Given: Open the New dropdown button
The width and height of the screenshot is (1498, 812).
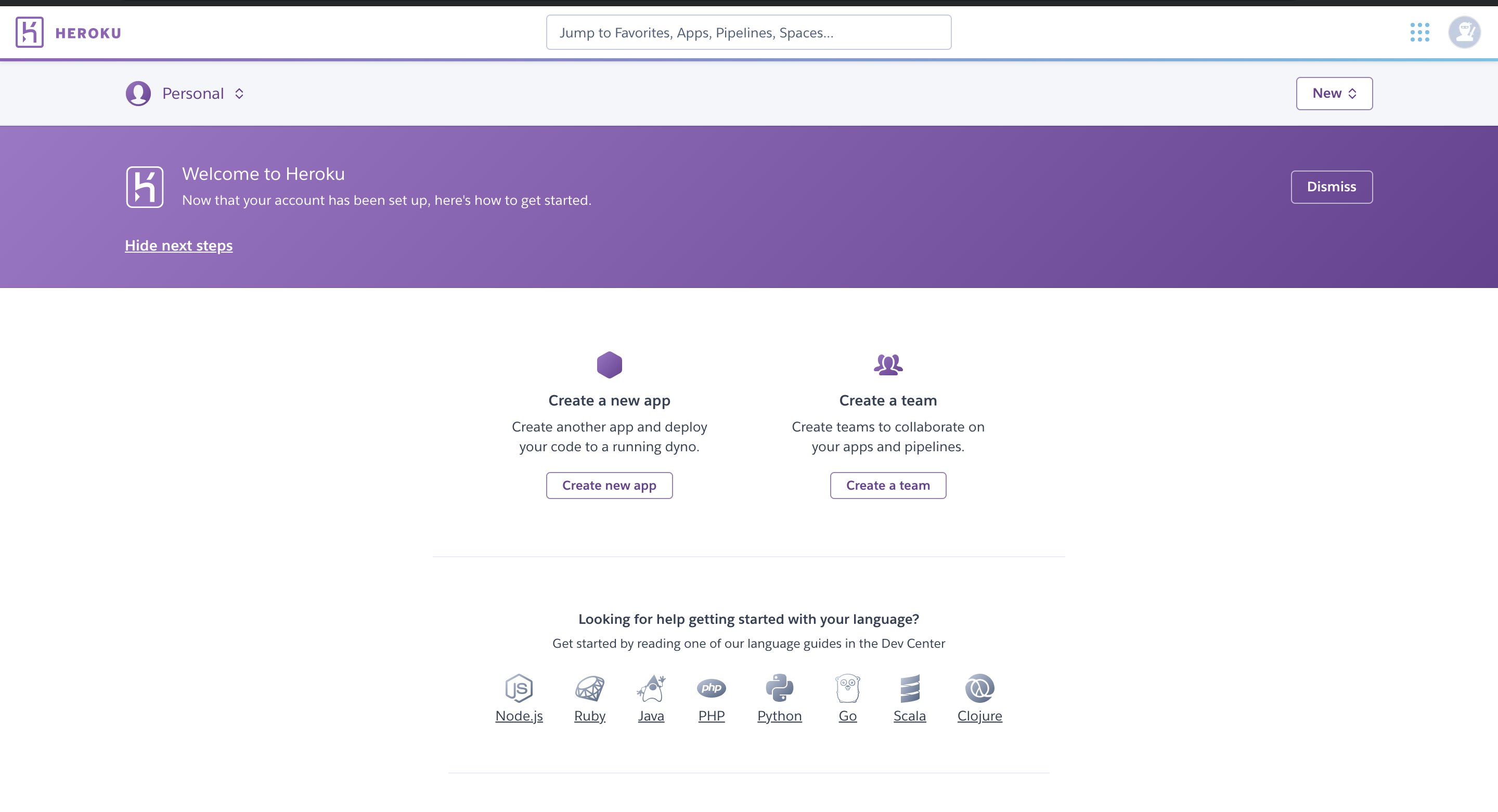Looking at the screenshot, I should pos(1334,94).
